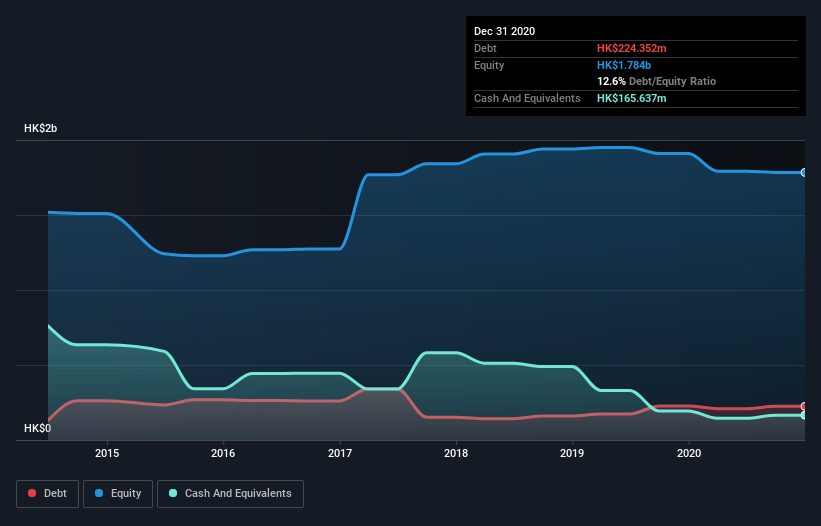Click the tooltip Debt label
Screen dimensions: 821x526
coord(485,48)
